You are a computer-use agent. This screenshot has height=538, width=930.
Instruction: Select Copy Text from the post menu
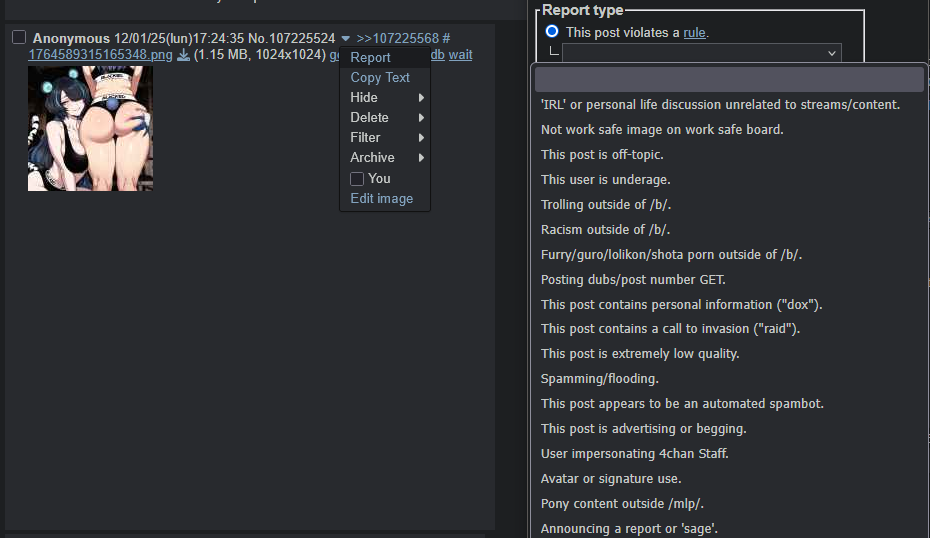coord(380,78)
